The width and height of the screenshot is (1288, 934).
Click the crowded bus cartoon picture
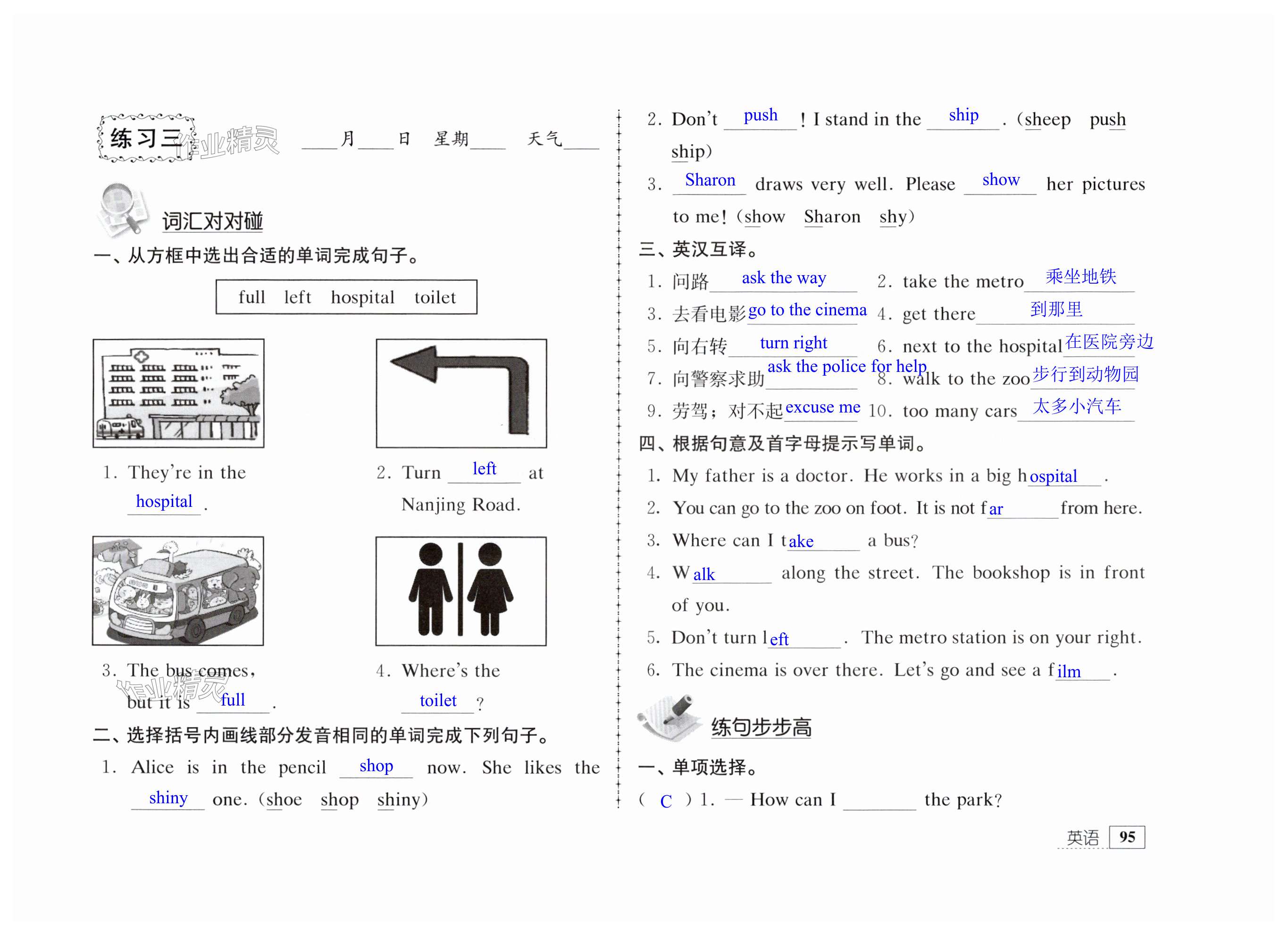click(178, 591)
